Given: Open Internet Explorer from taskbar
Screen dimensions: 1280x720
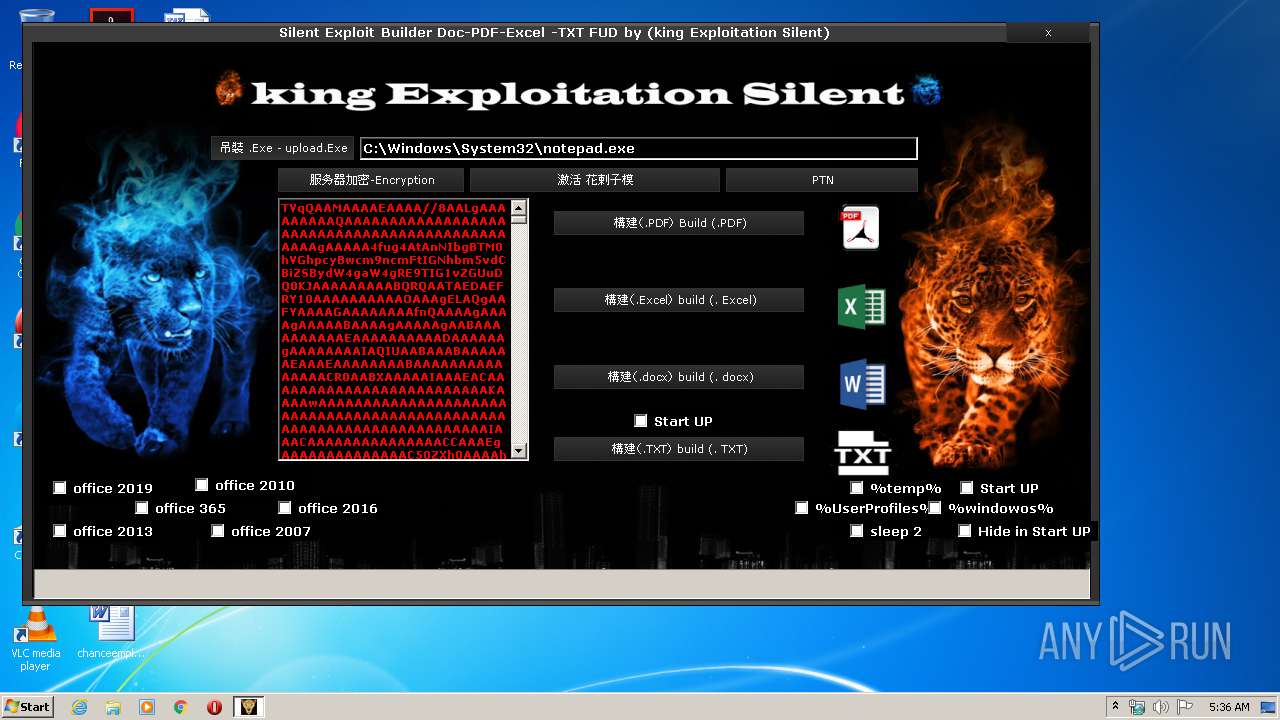Looking at the screenshot, I should [79, 707].
